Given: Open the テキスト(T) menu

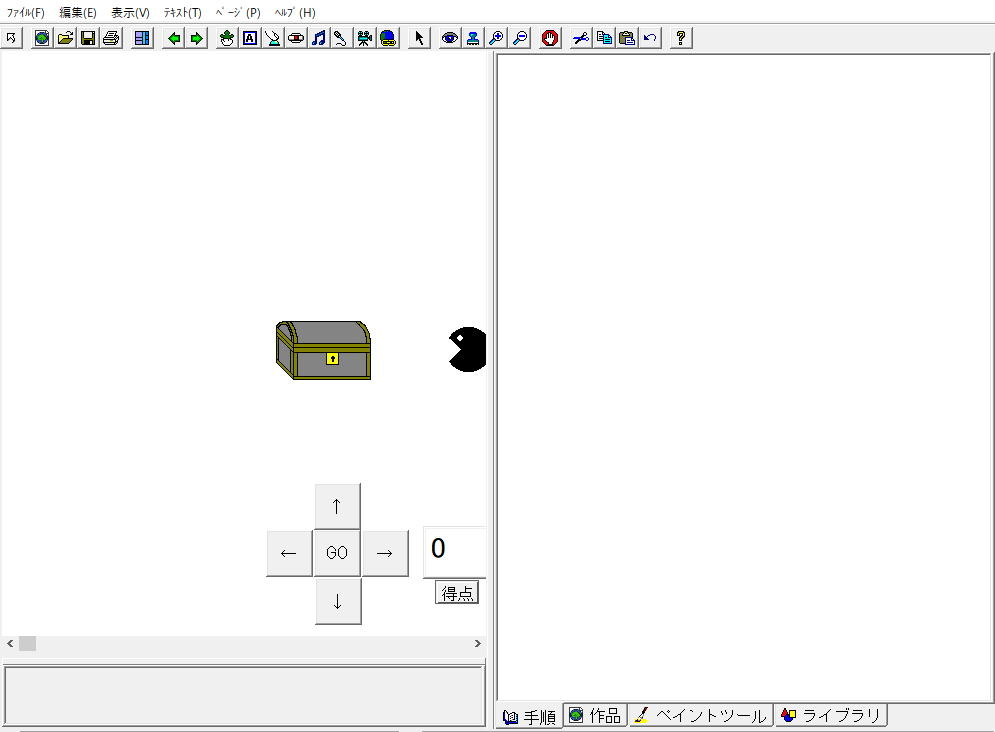Looking at the screenshot, I should pos(183,12).
